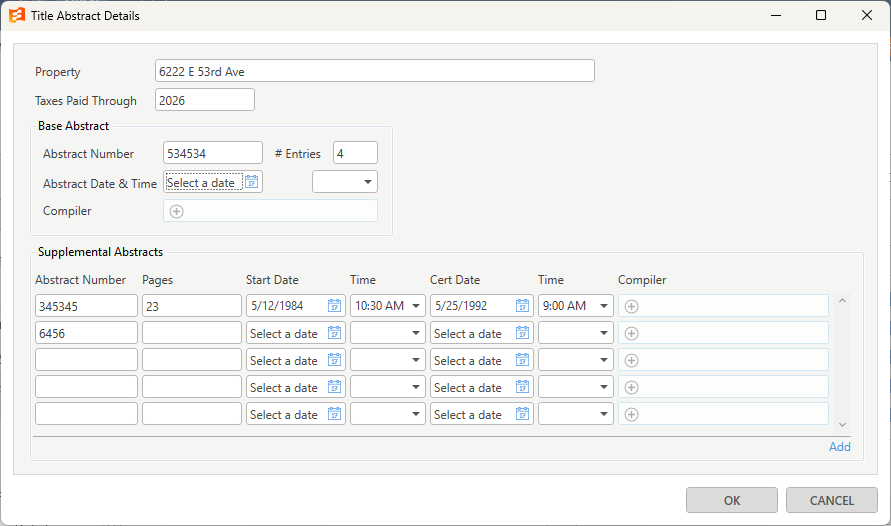Click the # Entries field
The height and width of the screenshot is (526, 891).
click(355, 153)
